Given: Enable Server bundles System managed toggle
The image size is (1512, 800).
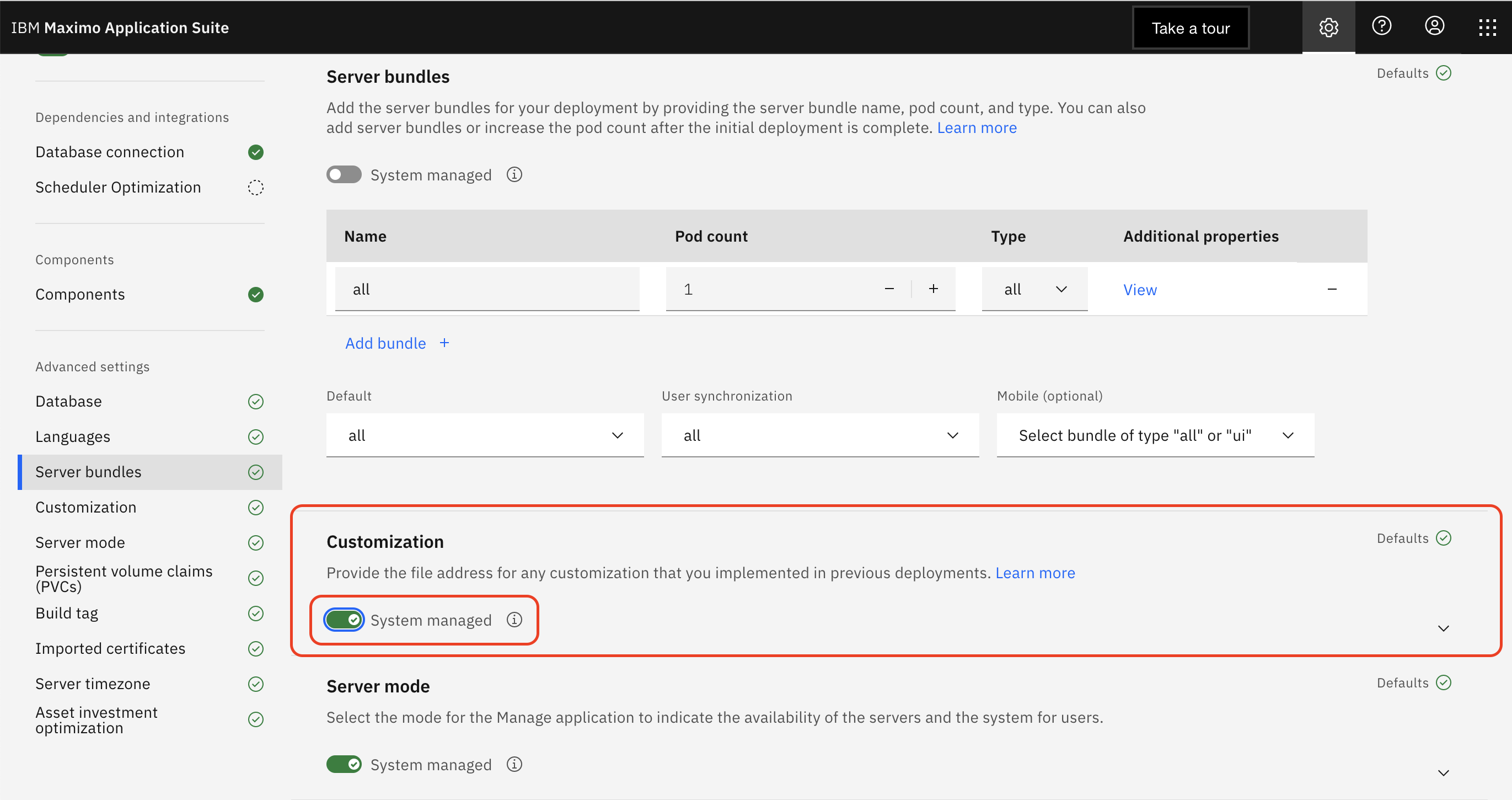Looking at the screenshot, I should [x=344, y=174].
